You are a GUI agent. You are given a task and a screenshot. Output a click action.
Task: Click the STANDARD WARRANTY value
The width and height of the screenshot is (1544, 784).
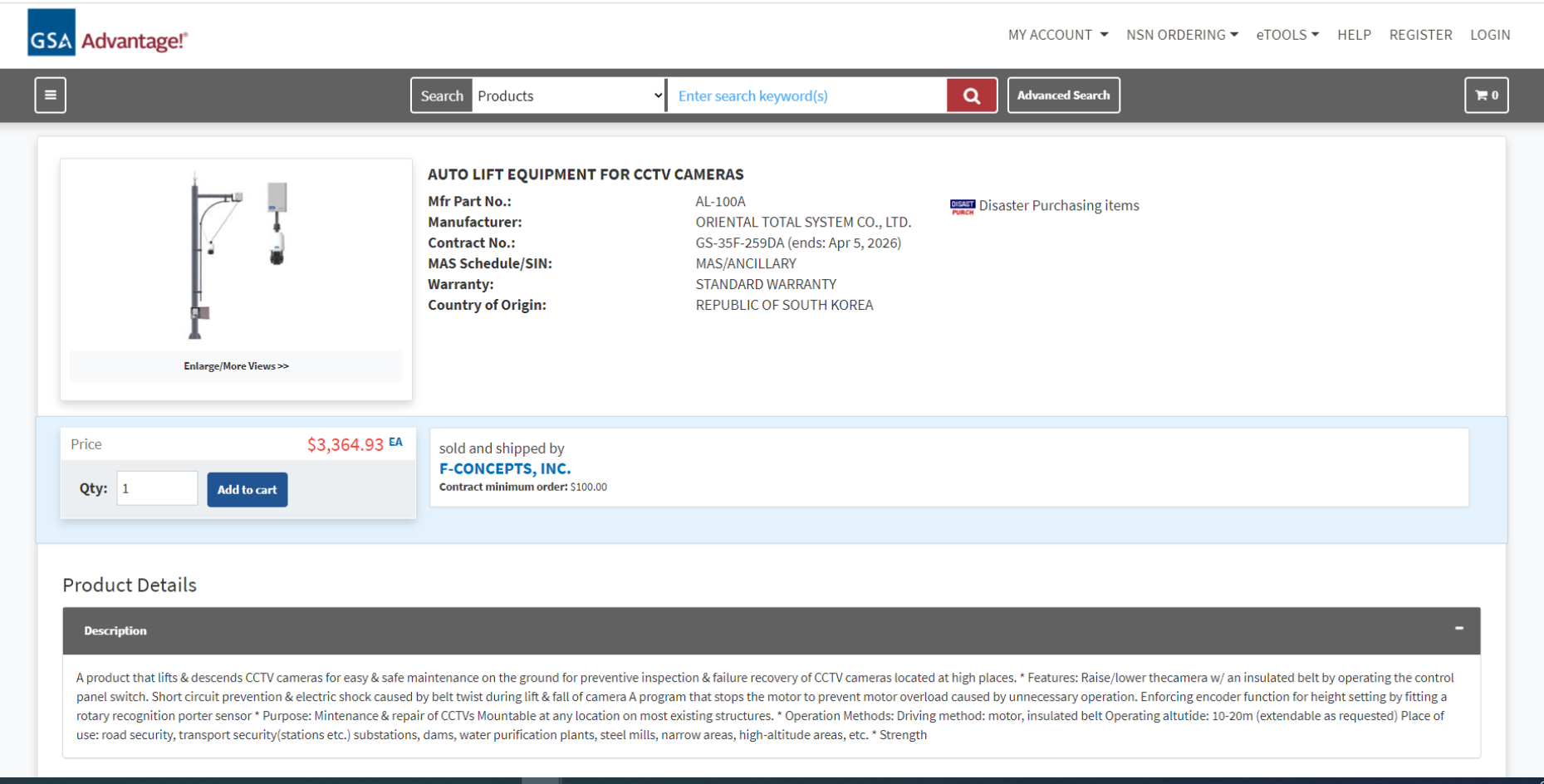[x=766, y=284]
